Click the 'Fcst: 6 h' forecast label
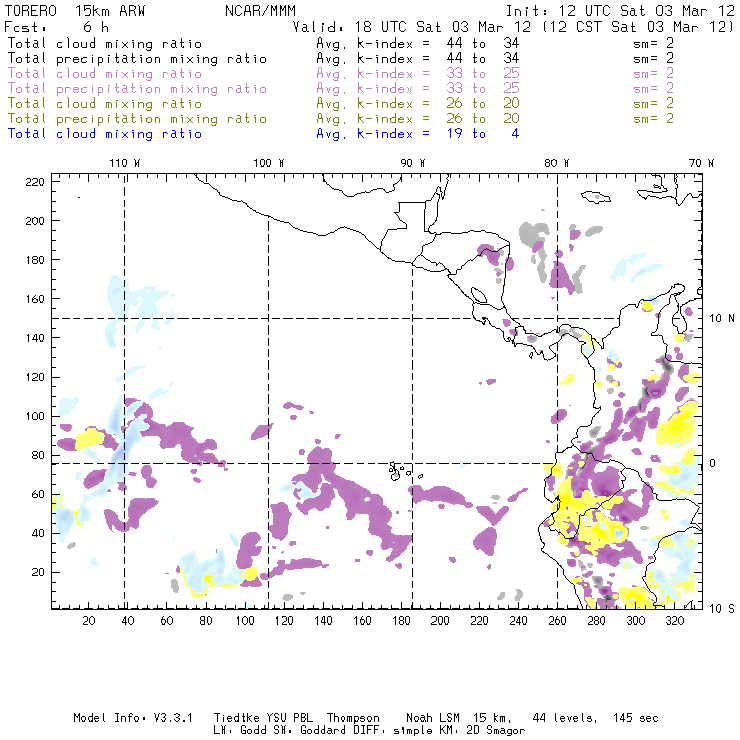The height and width of the screenshot is (740, 740). [56, 27]
